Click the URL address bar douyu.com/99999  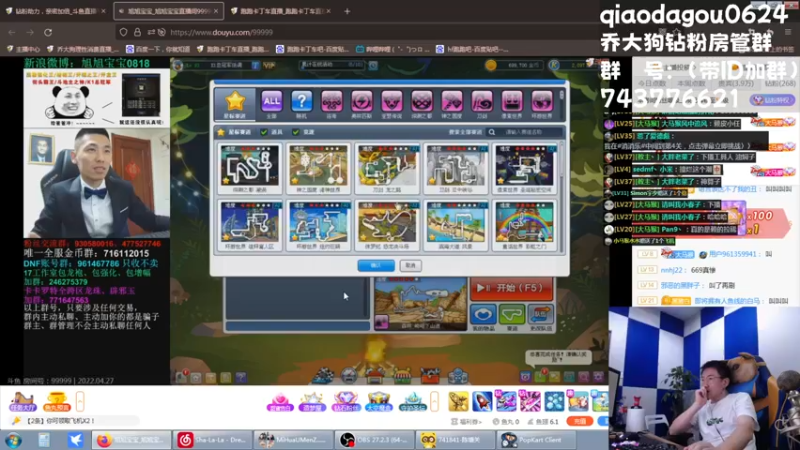tap(357, 32)
